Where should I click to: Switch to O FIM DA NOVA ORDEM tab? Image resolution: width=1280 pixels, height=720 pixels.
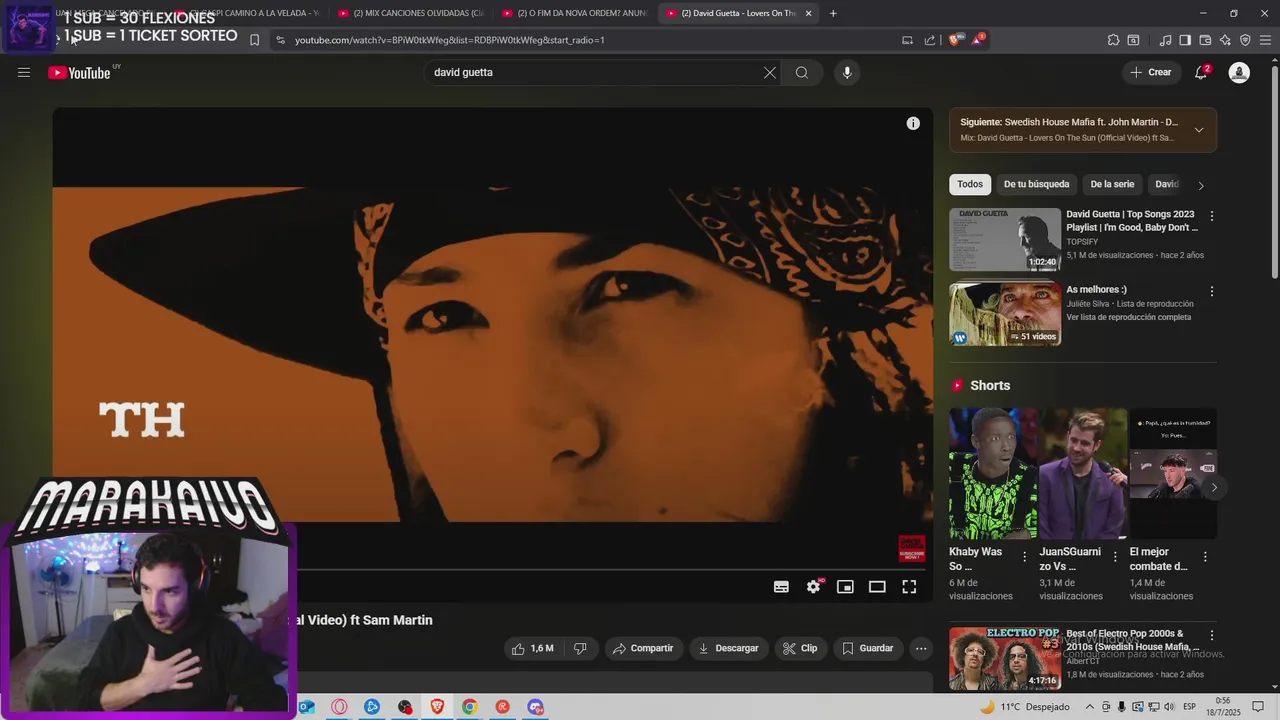tap(574, 13)
